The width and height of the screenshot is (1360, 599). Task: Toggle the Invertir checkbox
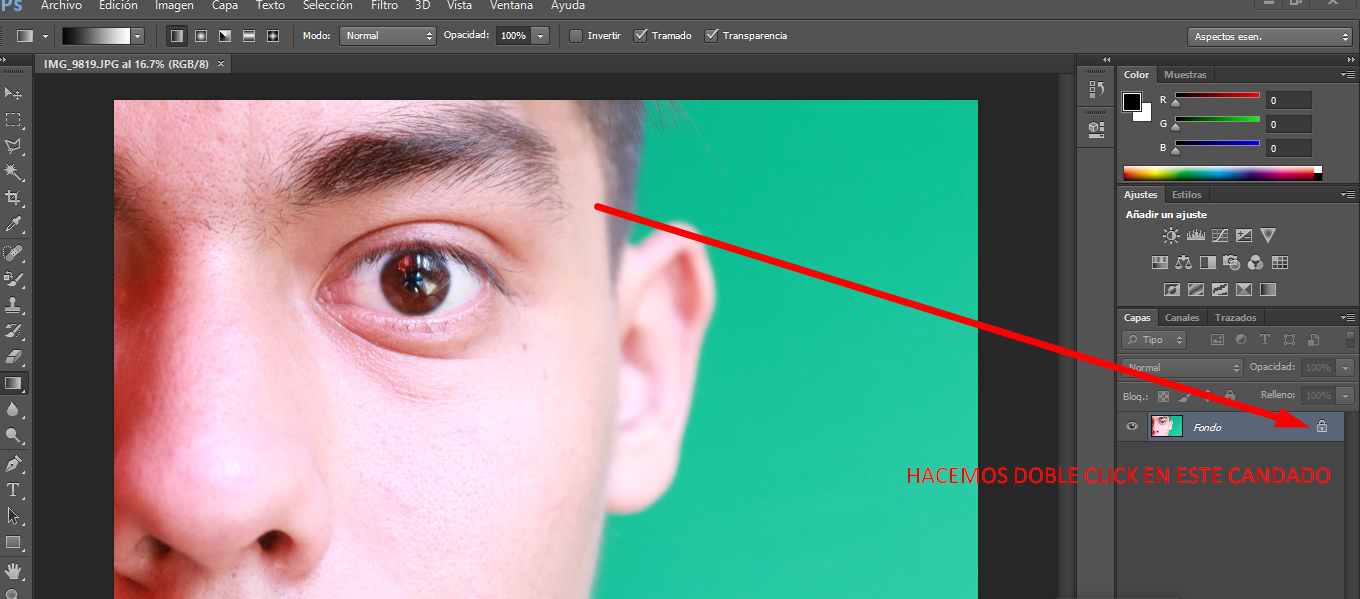click(576, 36)
